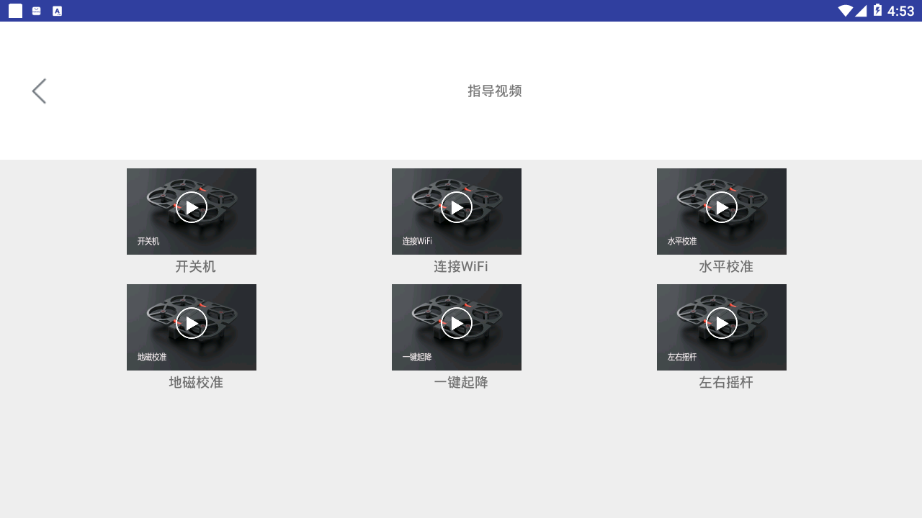The width and height of the screenshot is (922, 518).
Task: Go back using the left arrow
Action: [x=39, y=91]
